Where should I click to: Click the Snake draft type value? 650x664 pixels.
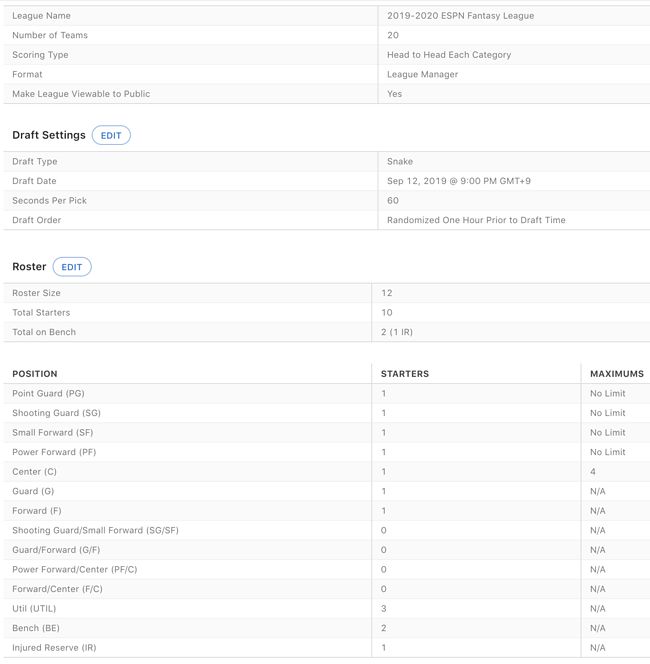tap(400, 162)
